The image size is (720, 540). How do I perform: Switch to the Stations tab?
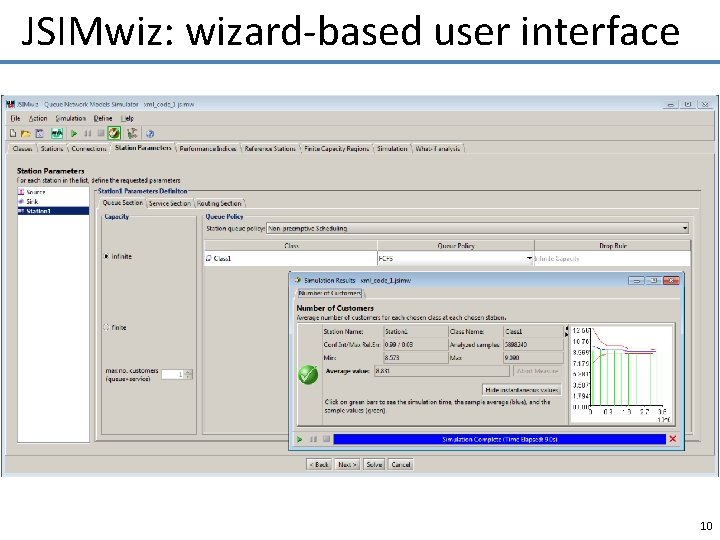click(52, 148)
